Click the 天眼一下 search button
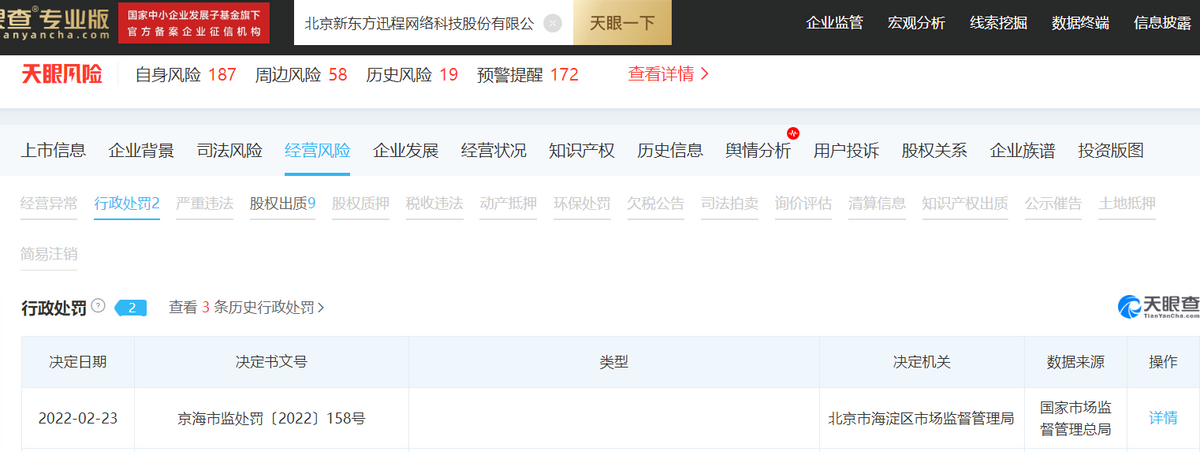Image resolution: width=1200 pixels, height=452 pixels. (x=621, y=22)
